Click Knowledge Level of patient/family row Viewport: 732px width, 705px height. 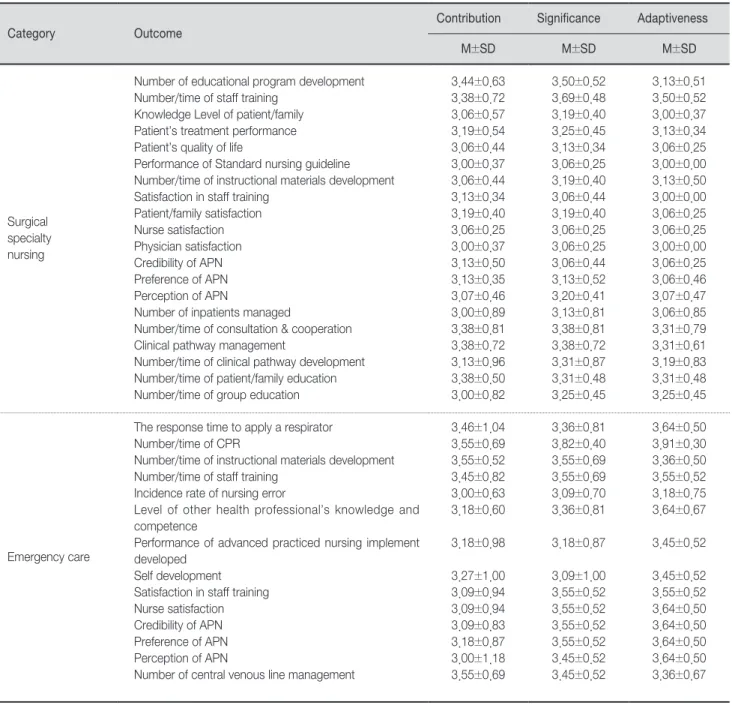coord(218,114)
